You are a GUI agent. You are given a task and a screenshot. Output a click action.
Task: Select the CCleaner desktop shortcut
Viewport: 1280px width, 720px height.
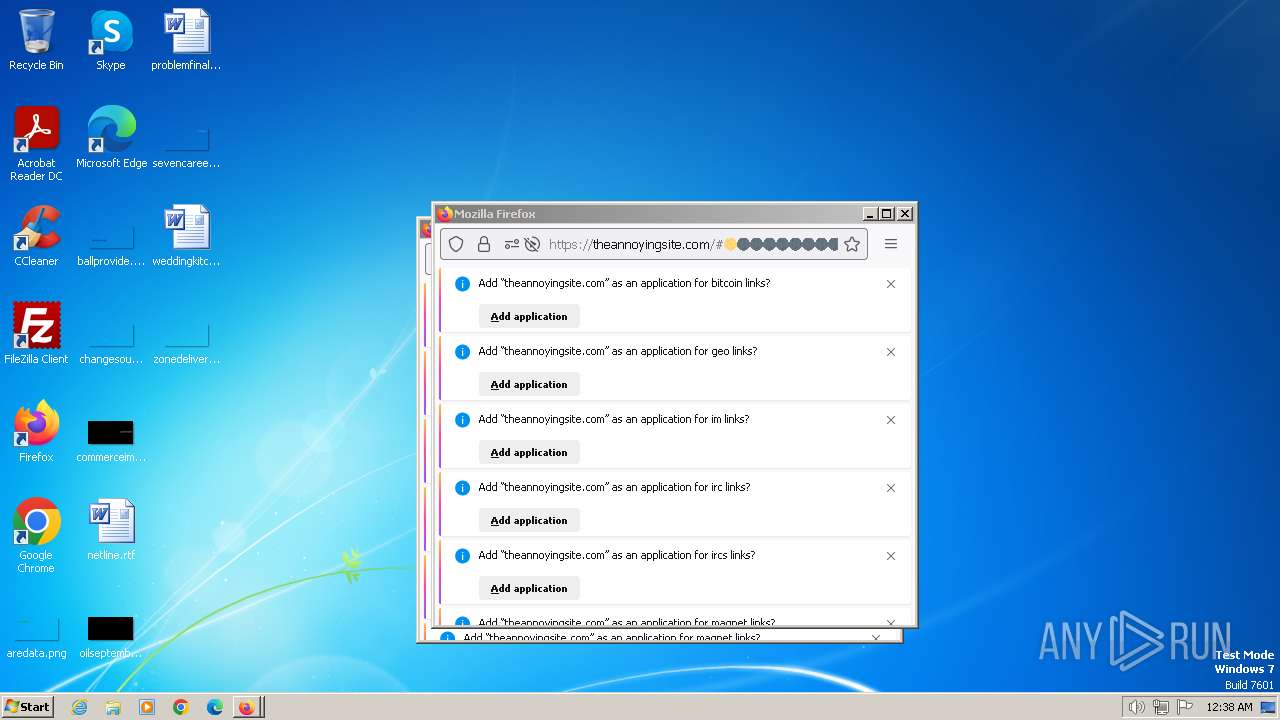[x=36, y=236]
